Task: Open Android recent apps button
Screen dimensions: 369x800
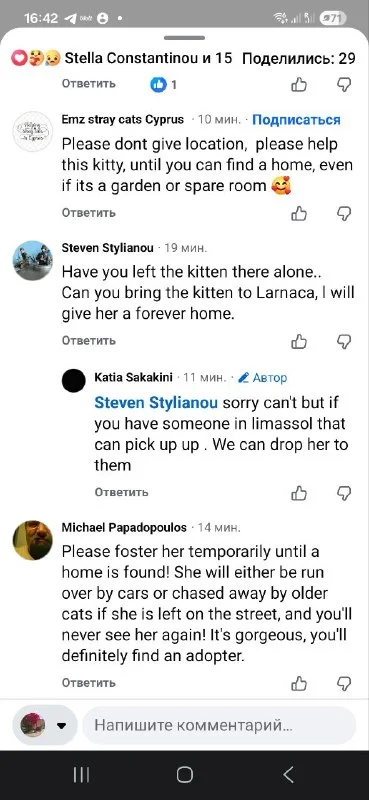Action: [x=81, y=775]
